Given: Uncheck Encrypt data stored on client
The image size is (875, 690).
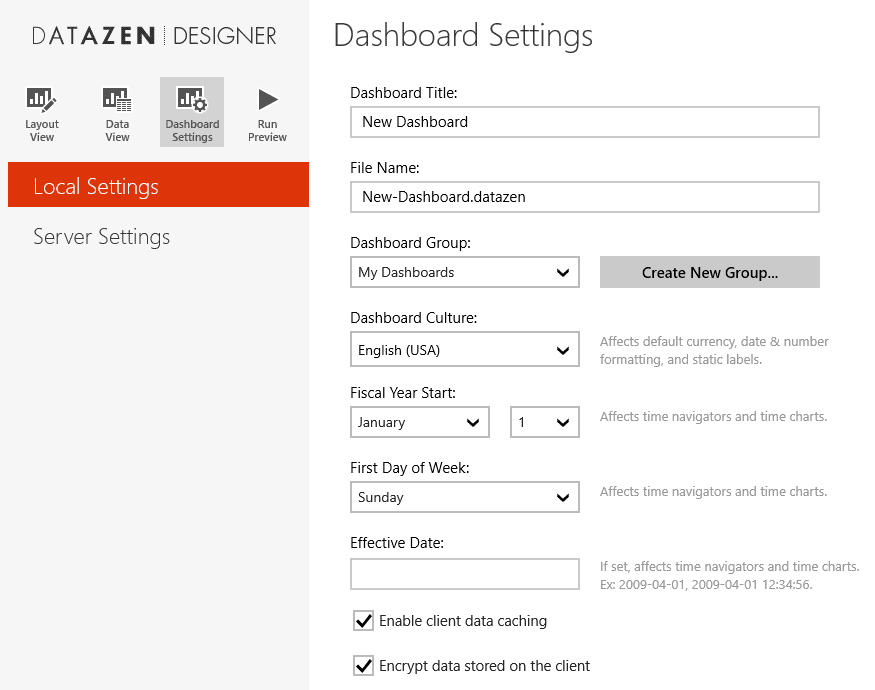Looking at the screenshot, I should pyautogui.click(x=364, y=665).
